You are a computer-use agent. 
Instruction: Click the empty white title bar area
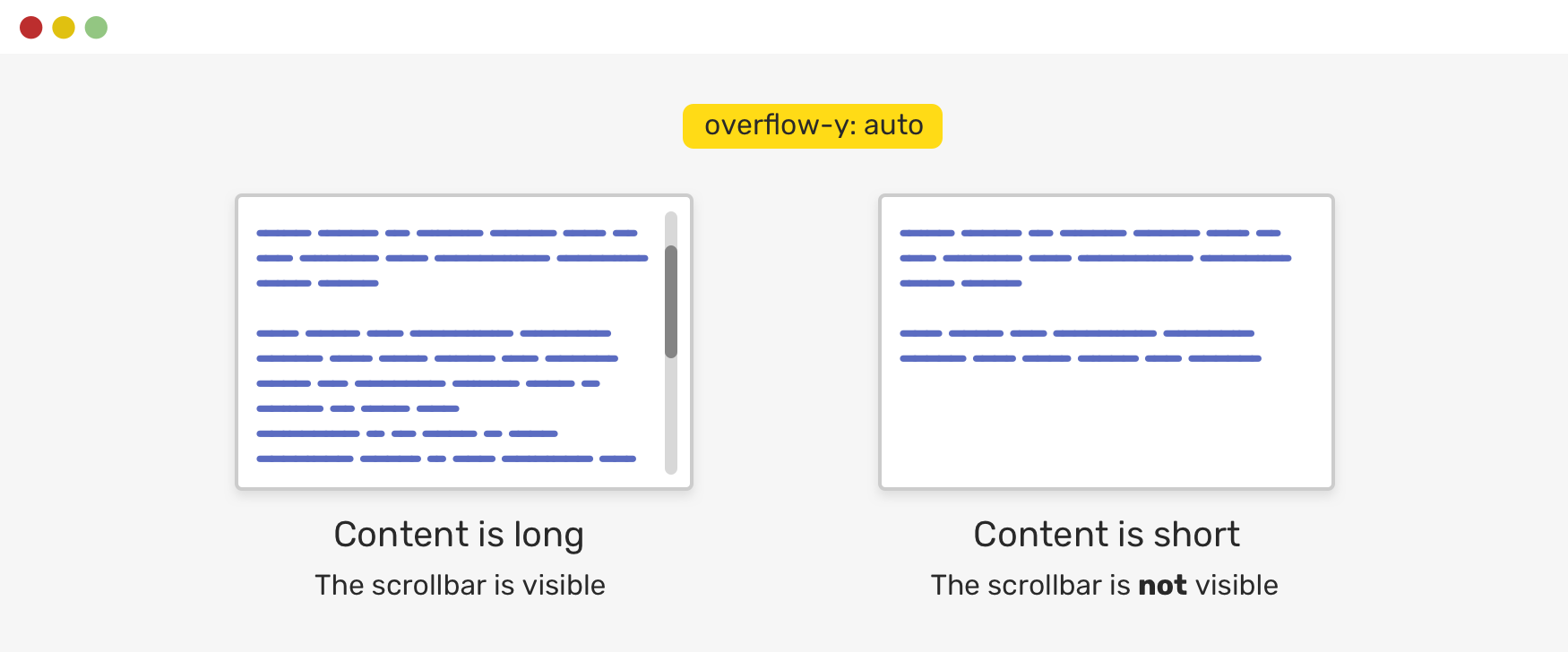[x=806, y=27]
